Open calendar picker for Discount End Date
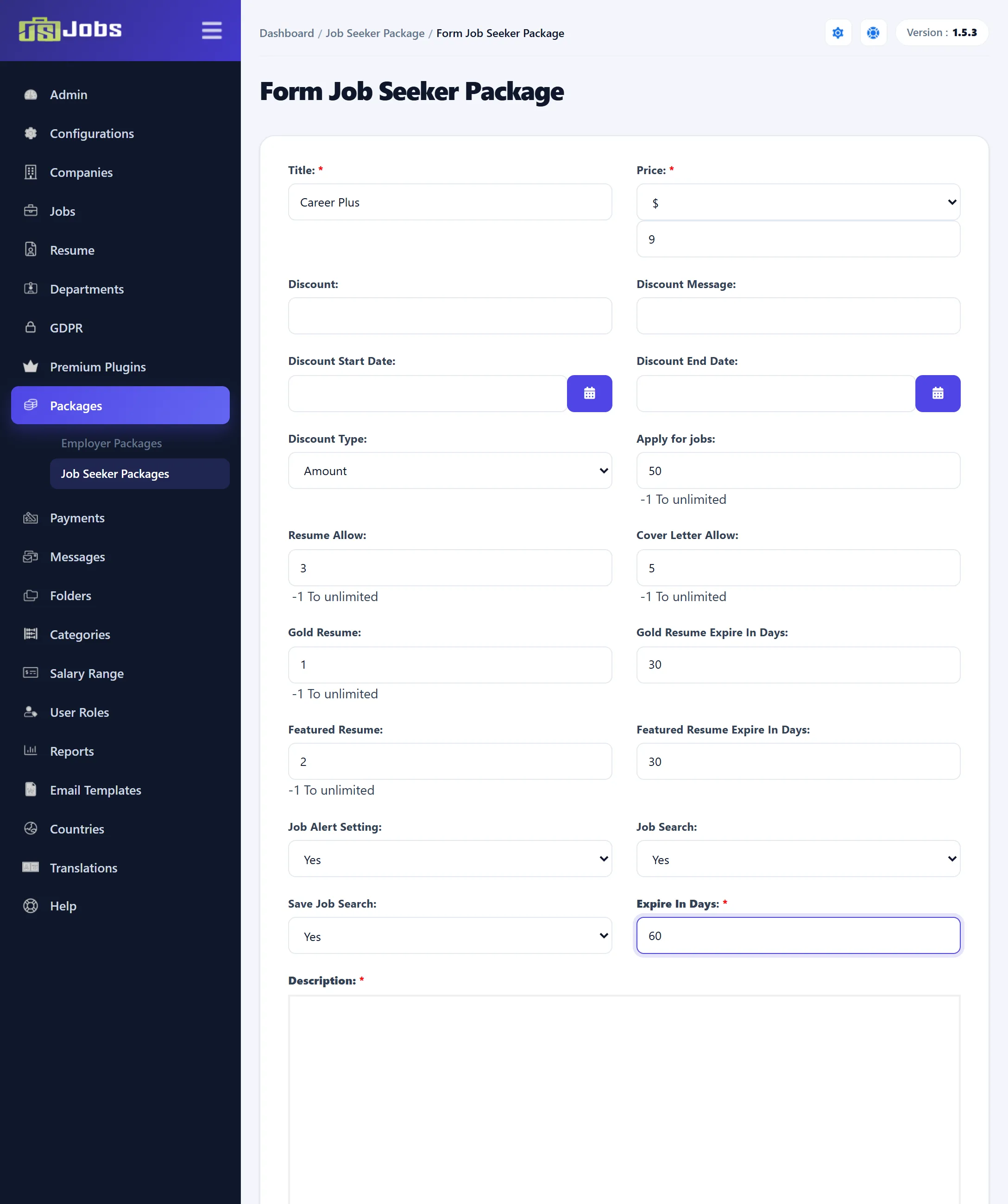 click(938, 393)
